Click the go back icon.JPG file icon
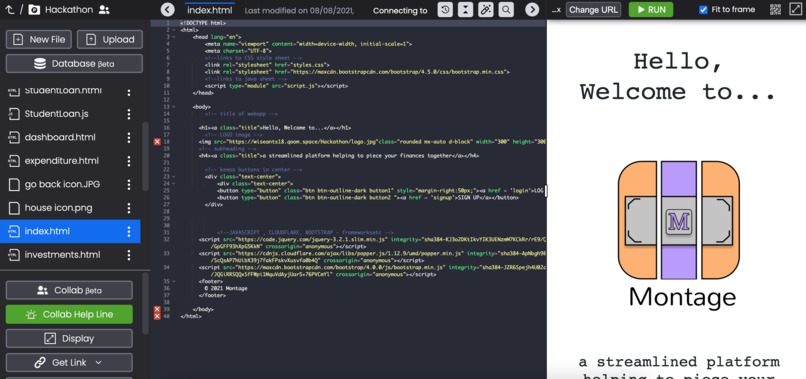 pyautogui.click(x=13, y=184)
